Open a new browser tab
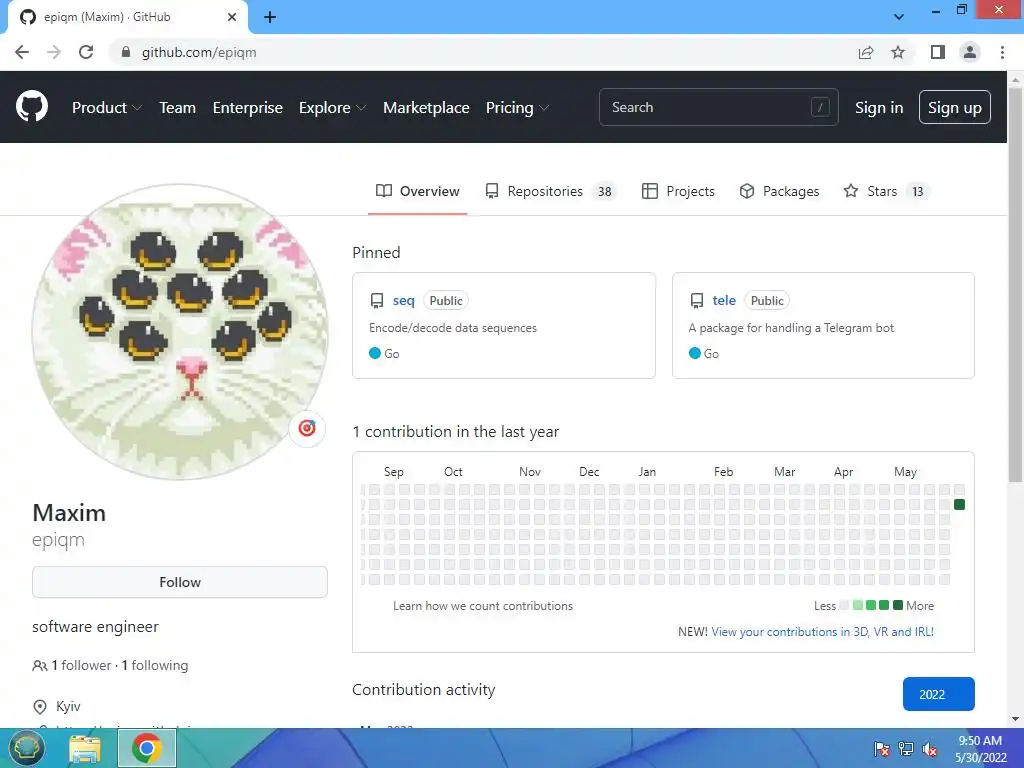Viewport: 1024px width, 768px height. pos(270,17)
